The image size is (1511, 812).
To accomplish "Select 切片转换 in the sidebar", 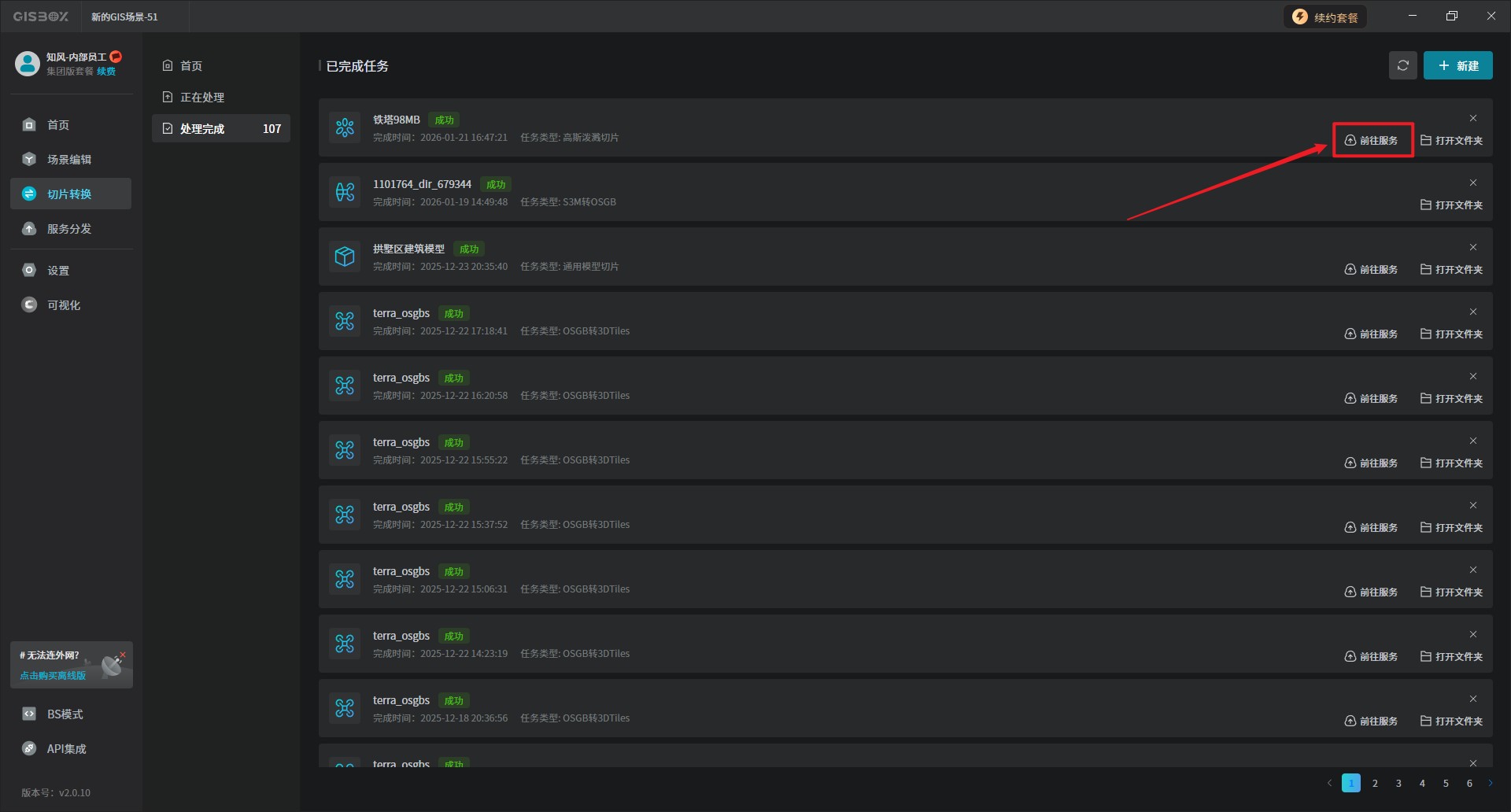I will click(69, 194).
